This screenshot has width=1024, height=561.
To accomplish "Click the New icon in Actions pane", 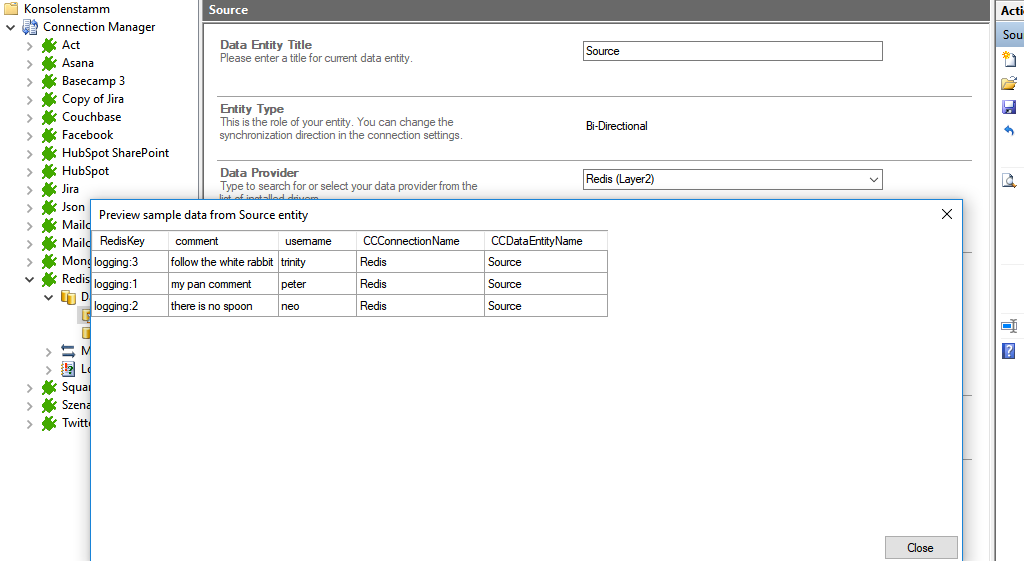I will 1009,59.
